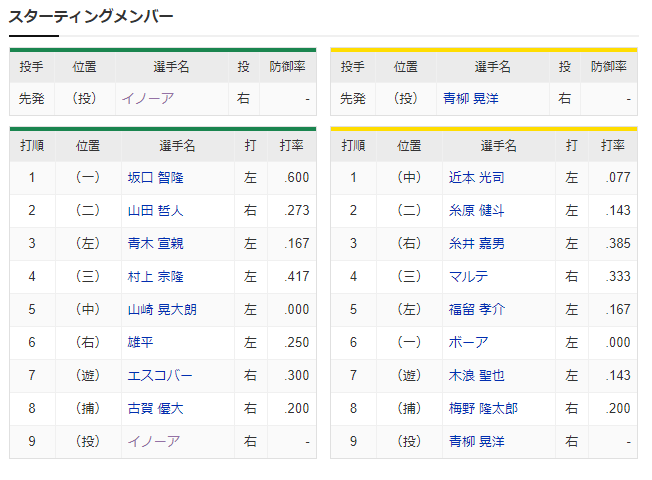
Task: Open player page for 雄平
Action: tap(141, 342)
